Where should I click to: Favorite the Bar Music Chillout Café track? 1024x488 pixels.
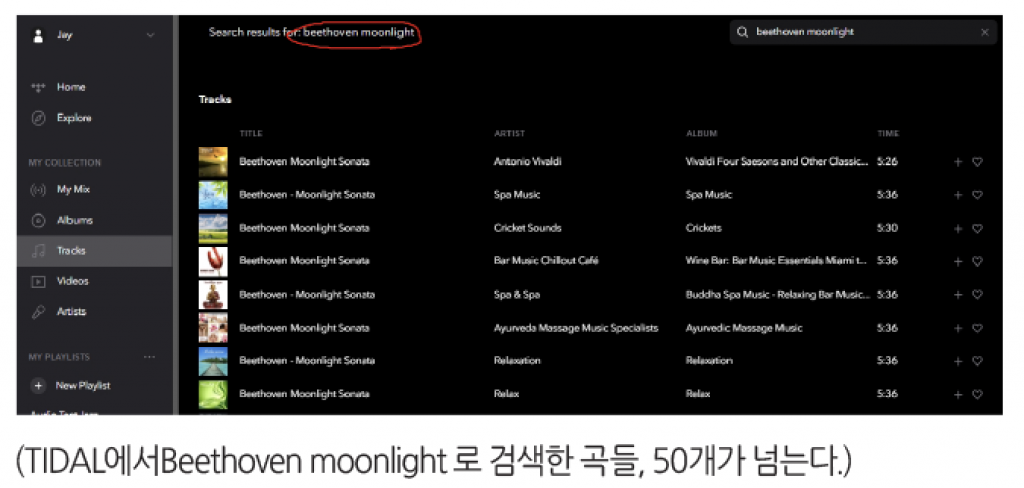(978, 261)
